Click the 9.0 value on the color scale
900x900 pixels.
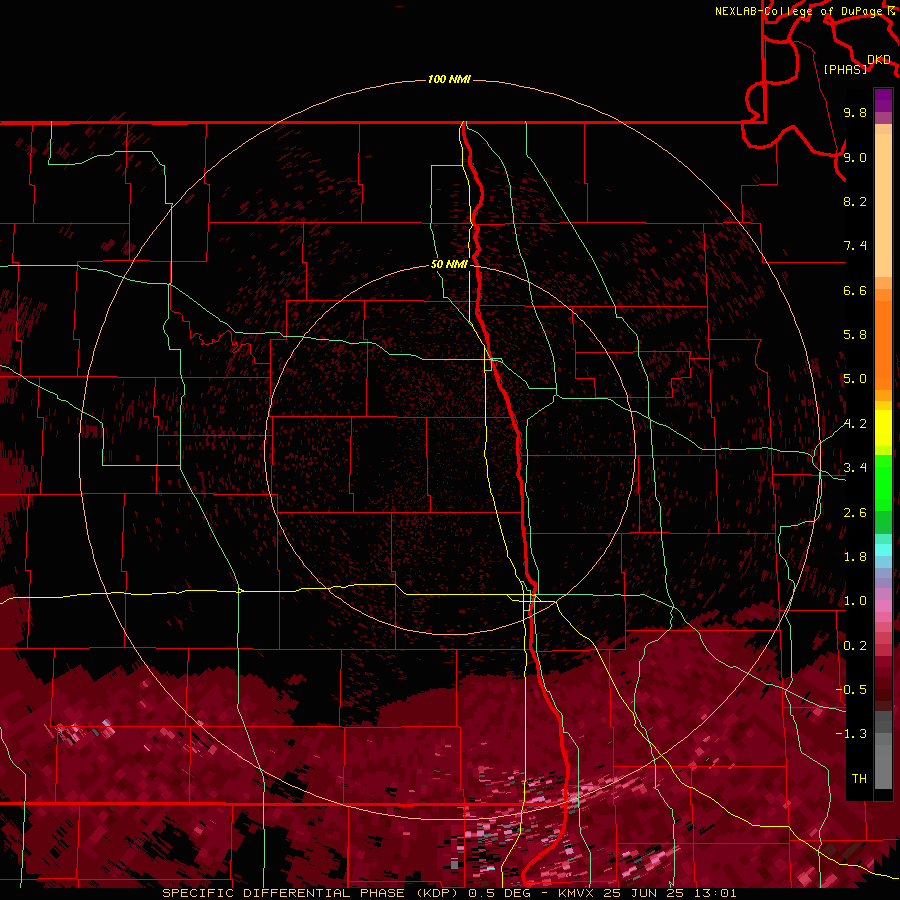pyautogui.click(x=855, y=157)
